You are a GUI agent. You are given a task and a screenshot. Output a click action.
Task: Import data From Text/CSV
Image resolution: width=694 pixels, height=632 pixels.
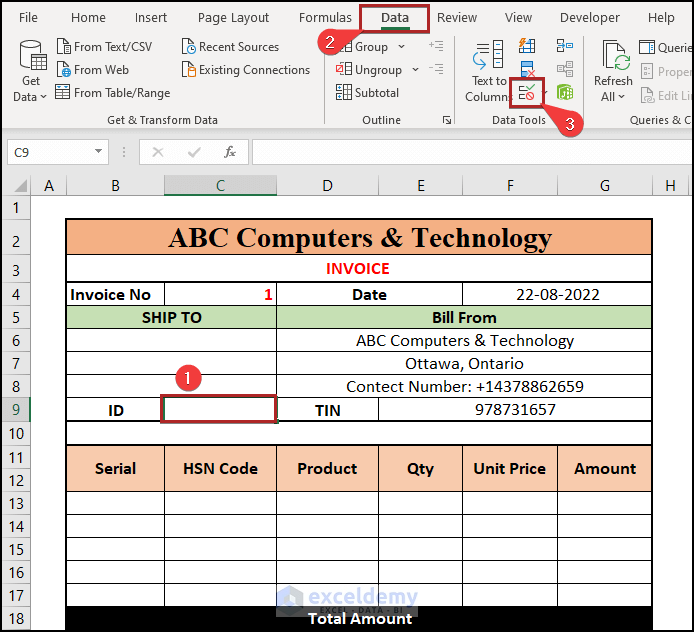point(104,46)
